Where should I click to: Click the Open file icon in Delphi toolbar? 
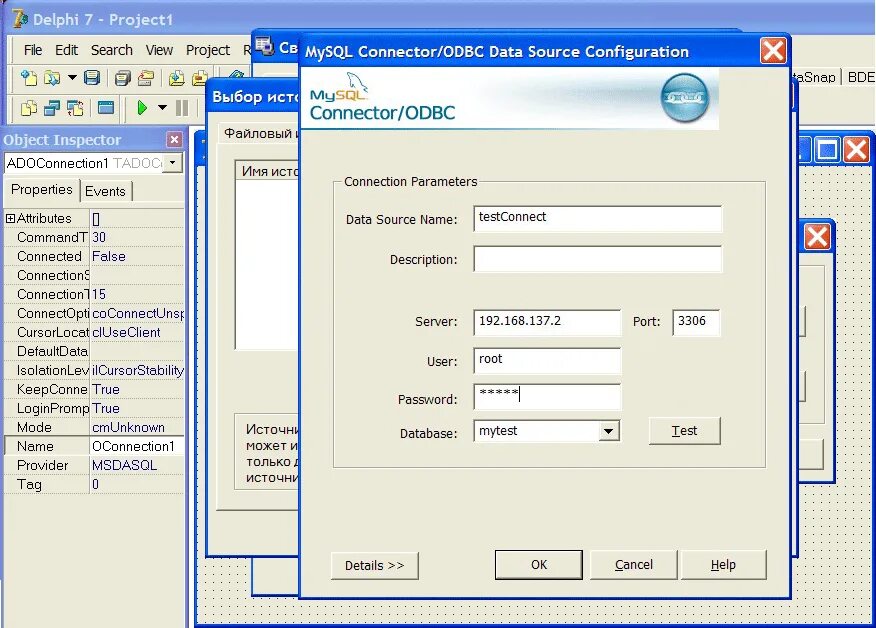click(52, 78)
